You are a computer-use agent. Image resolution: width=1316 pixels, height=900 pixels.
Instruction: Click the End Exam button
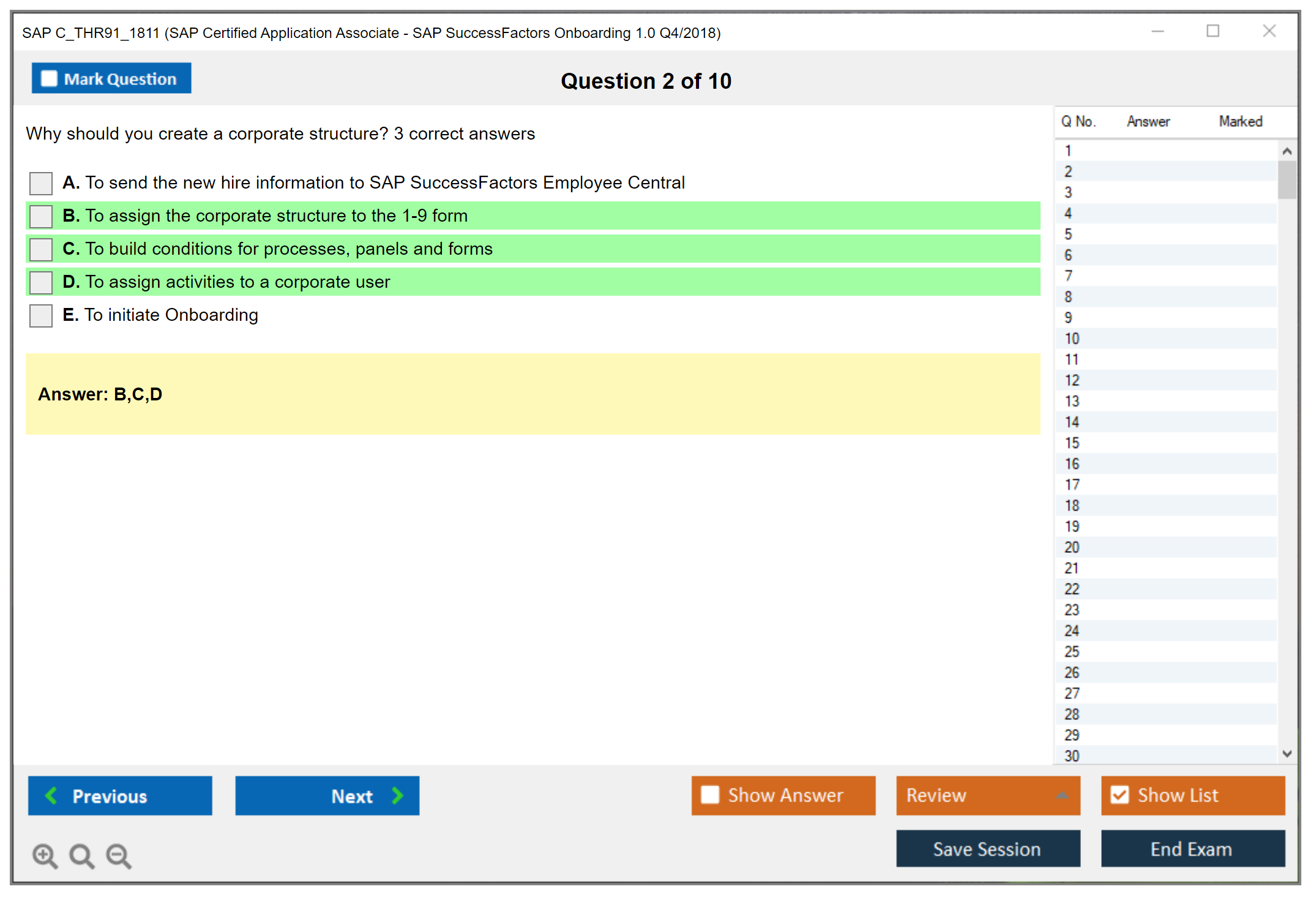(x=1192, y=849)
